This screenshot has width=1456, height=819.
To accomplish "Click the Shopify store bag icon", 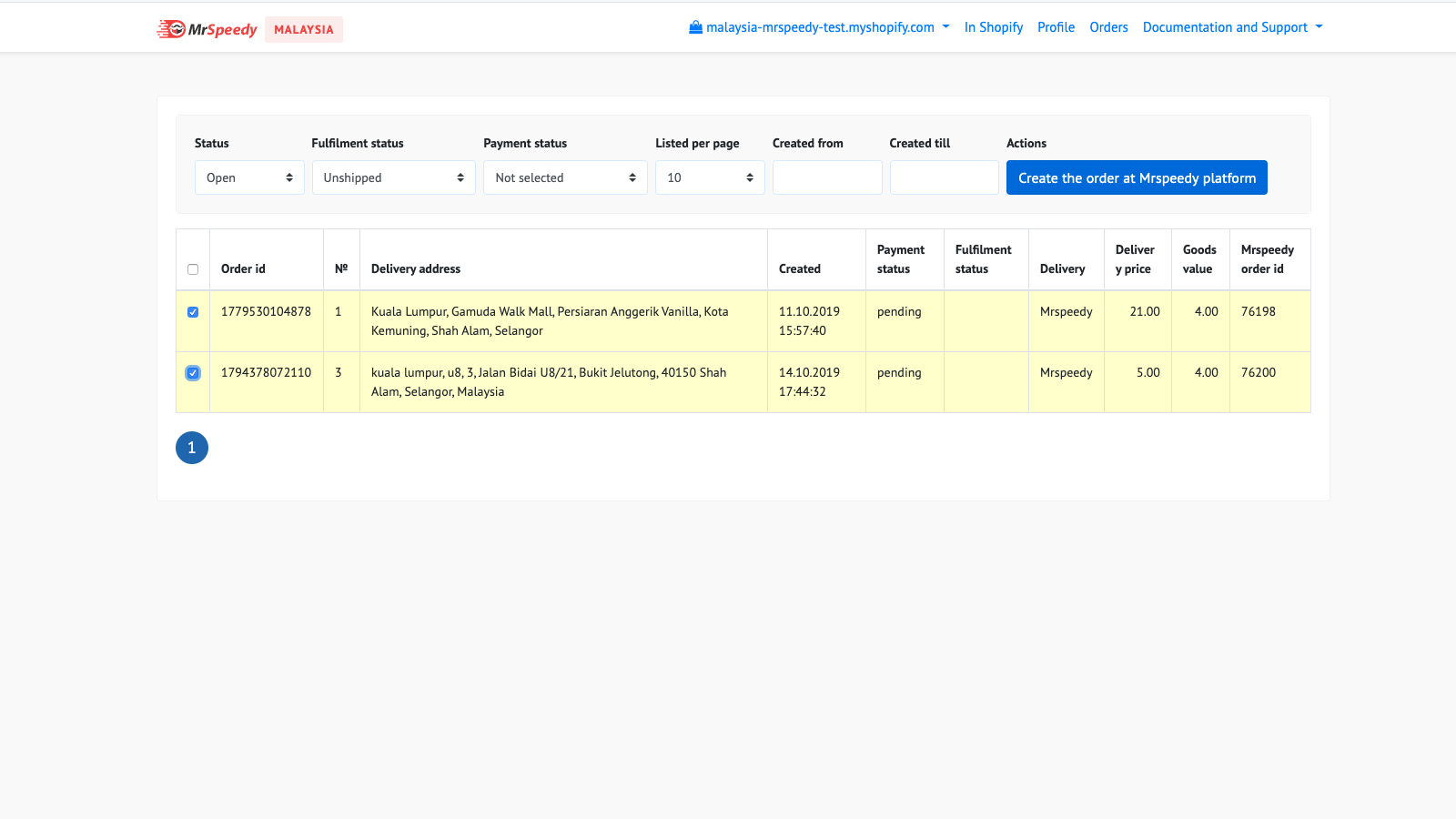I will point(696,27).
